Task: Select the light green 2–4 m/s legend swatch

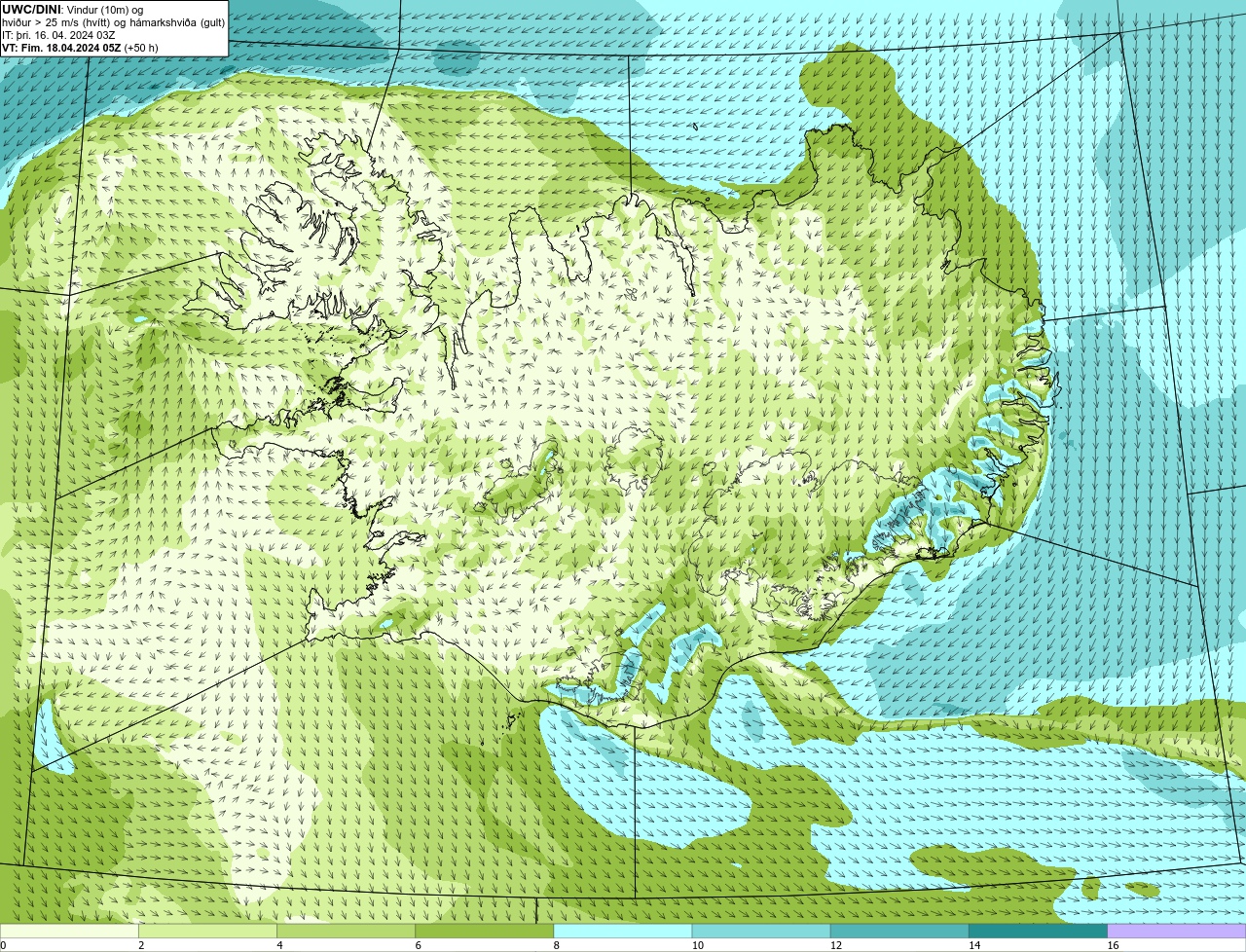Action: [208, 932]
